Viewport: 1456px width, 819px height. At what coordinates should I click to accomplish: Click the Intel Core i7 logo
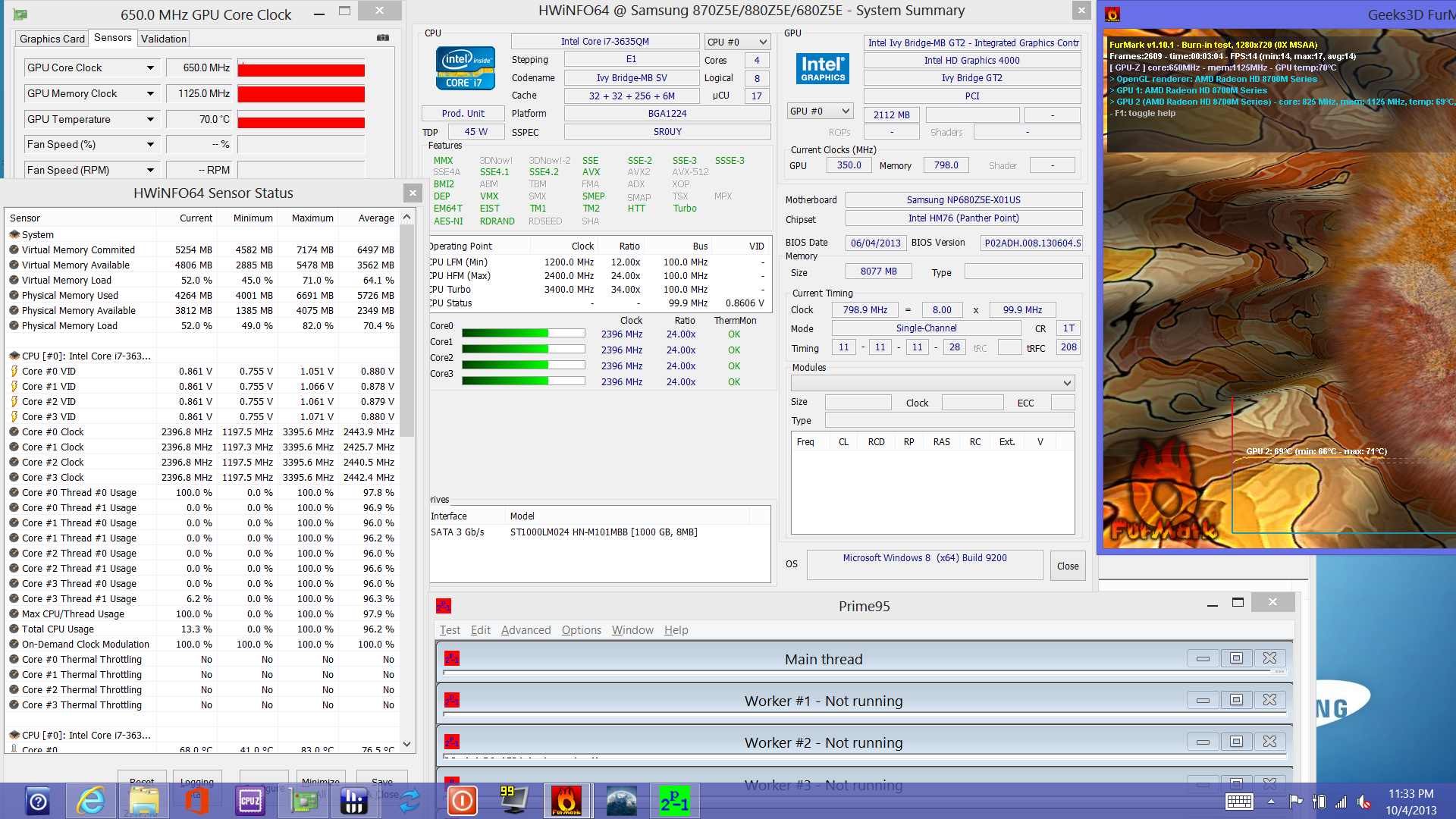click(466, 68)
